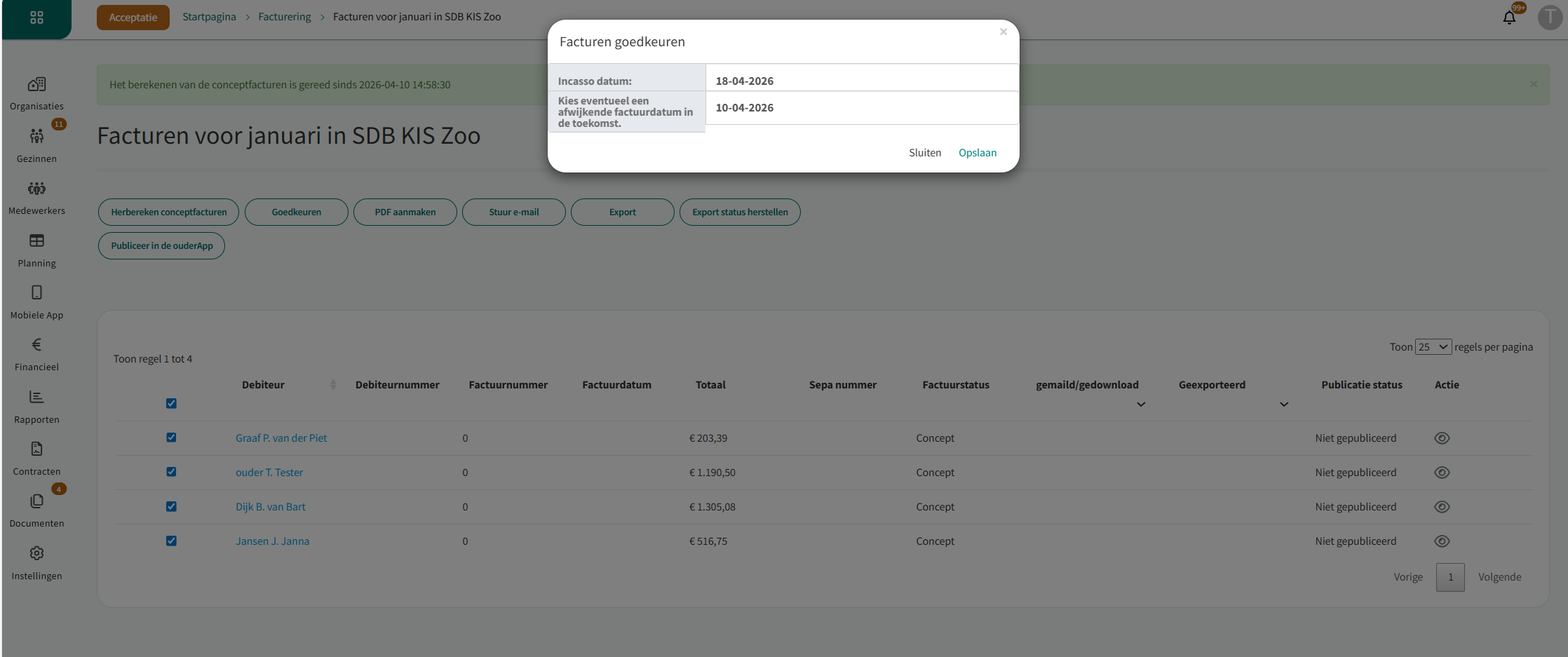Expand the gemaild/gedownload column filter
This screenshot has height=657, width=1568.
coord(1141,405)
